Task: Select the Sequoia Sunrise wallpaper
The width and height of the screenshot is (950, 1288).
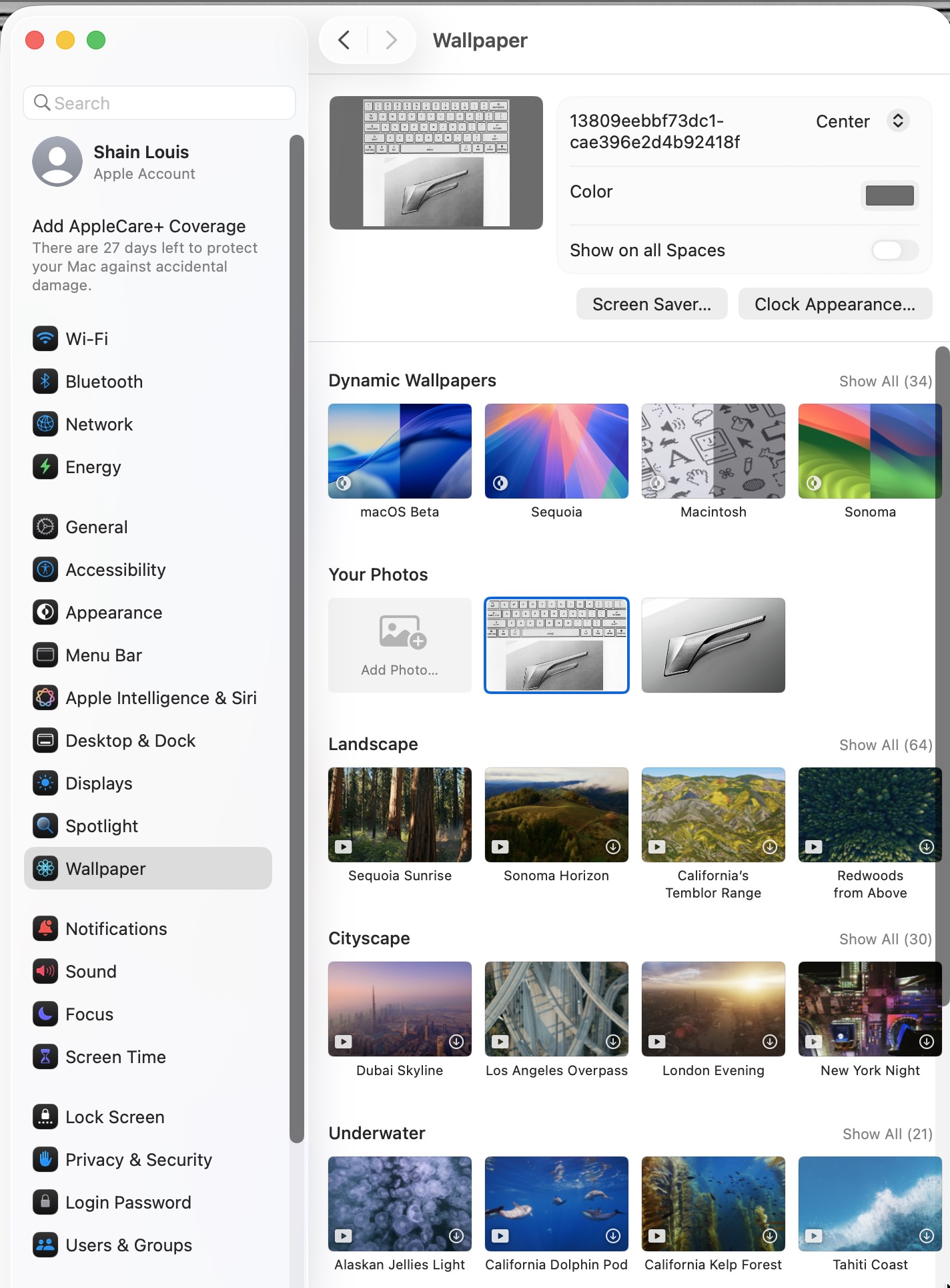Action: pos(400,815)
